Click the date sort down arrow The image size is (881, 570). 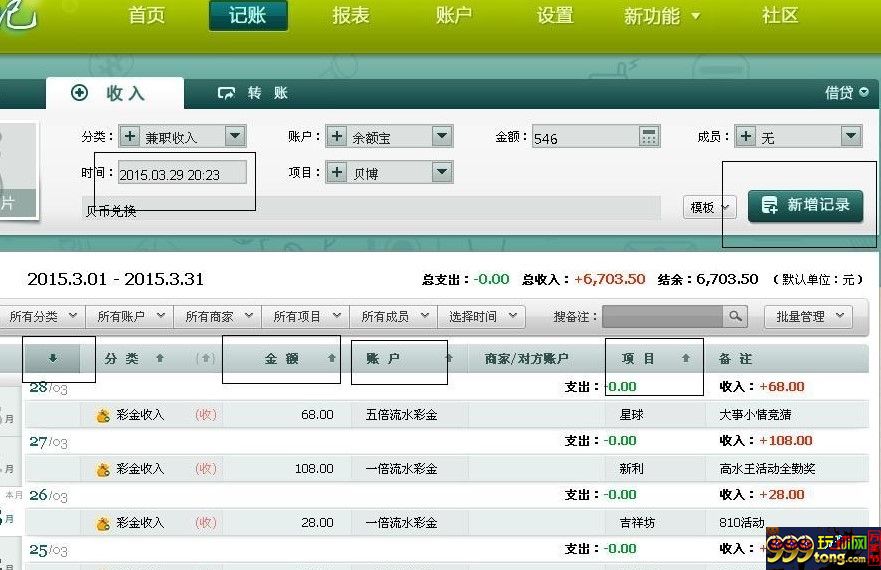tap(52, 359)
